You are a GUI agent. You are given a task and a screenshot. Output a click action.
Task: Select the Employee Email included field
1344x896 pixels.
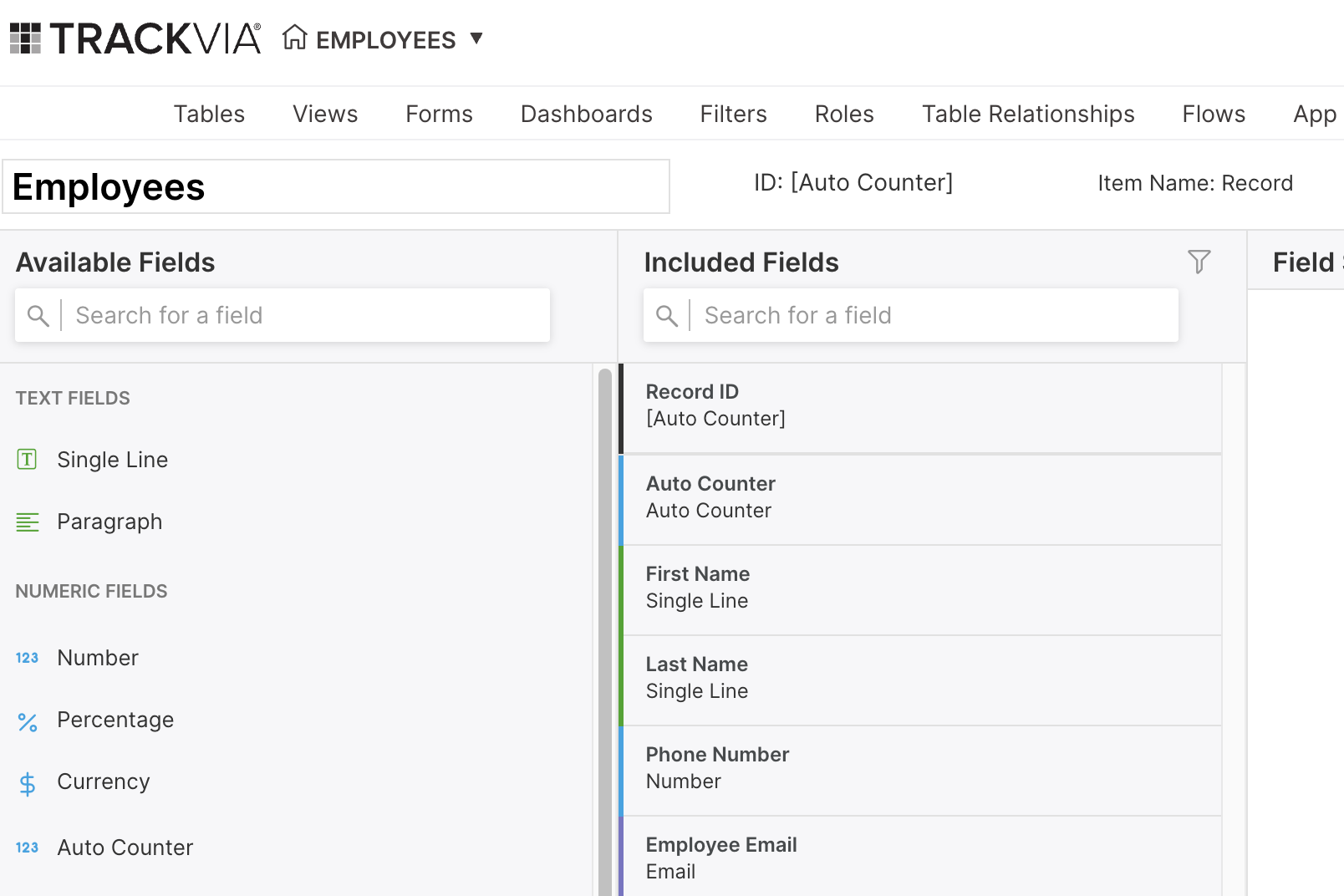tap(920, 857)
